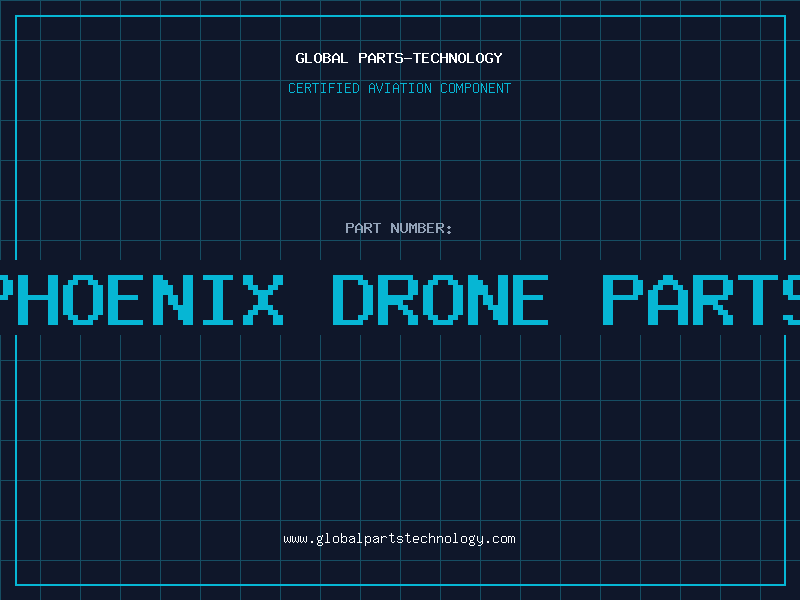Image resolution: width=800 pixels, height=600 pixels.
Task: Select the word DRONE in the banner
Action: click(440, 300)
